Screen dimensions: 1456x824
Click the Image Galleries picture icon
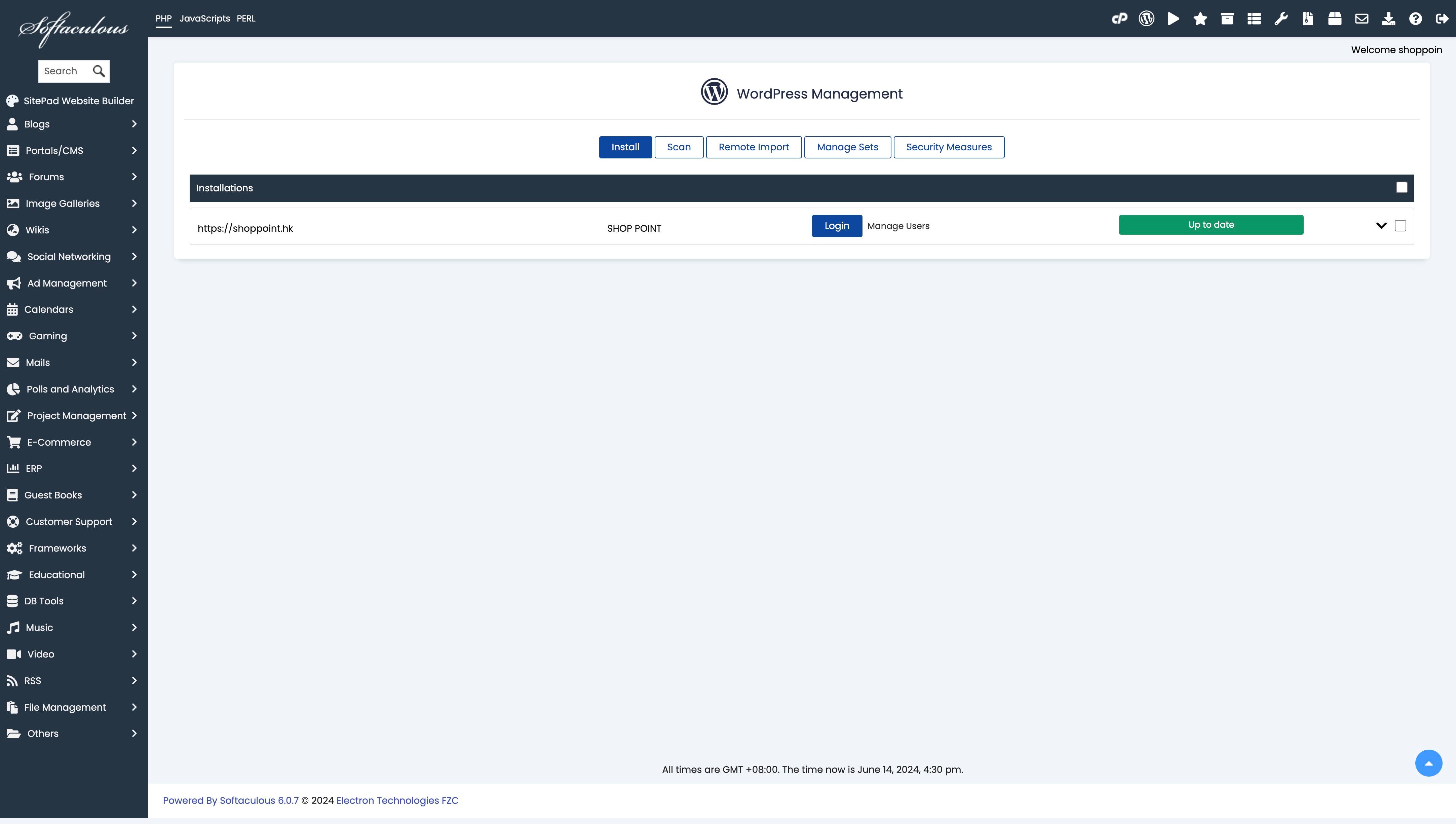(13, 203)
